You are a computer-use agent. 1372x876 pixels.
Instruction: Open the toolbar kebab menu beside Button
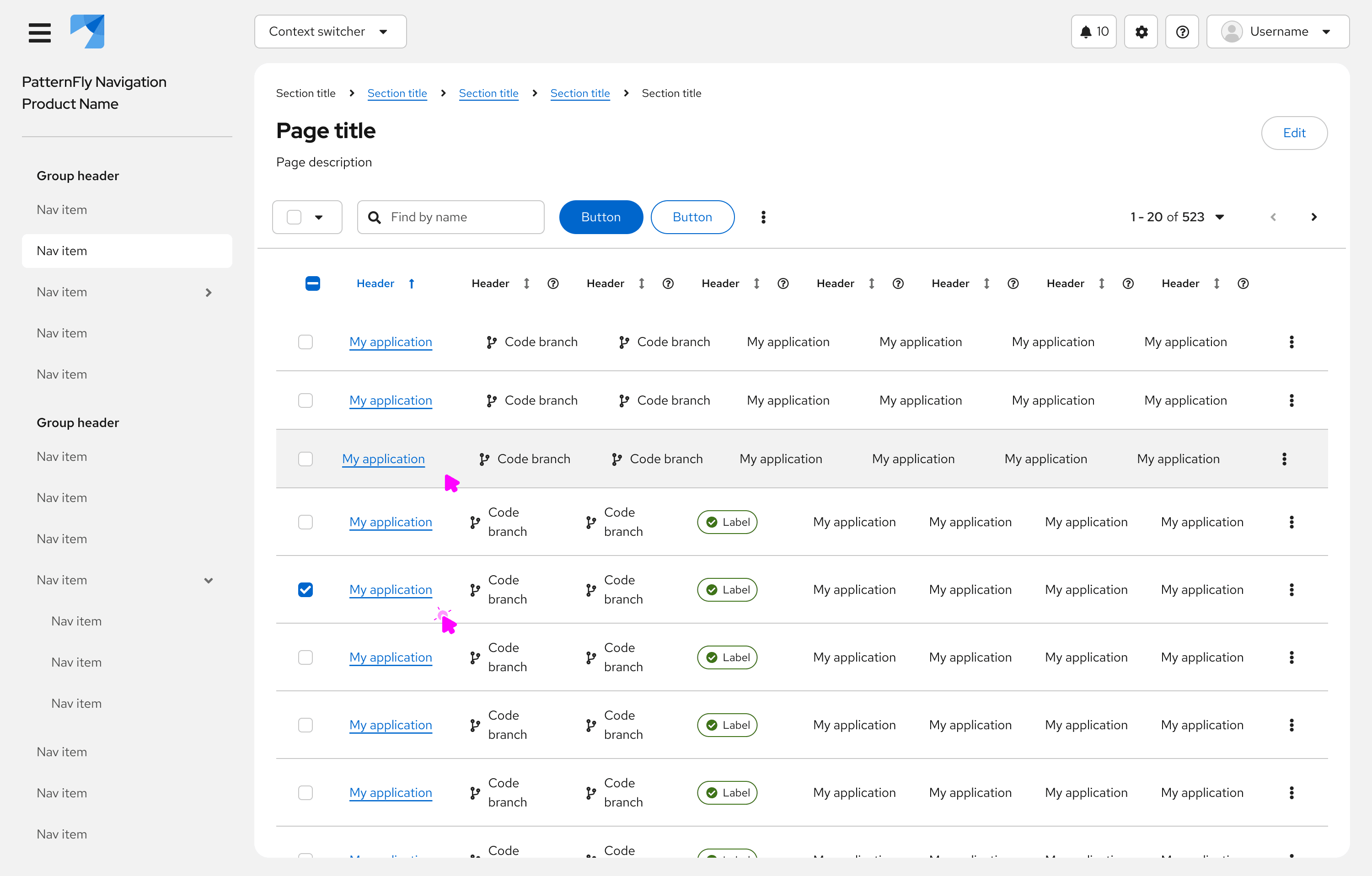763,217
